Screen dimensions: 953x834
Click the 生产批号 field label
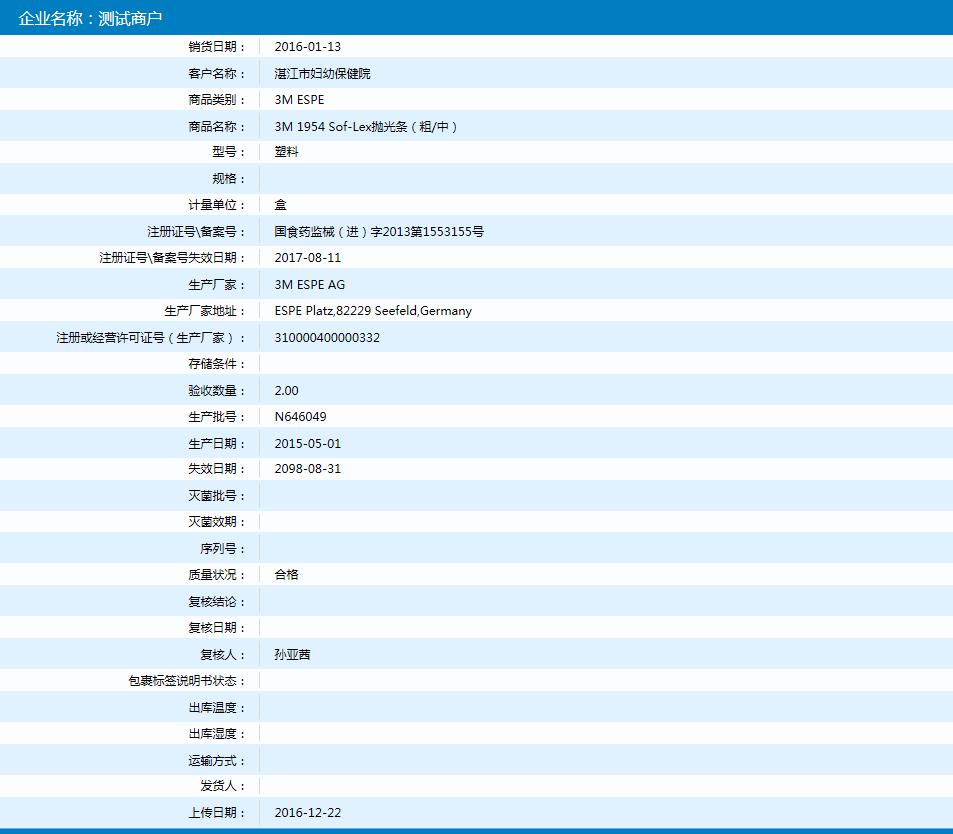[x=216, y=417]
